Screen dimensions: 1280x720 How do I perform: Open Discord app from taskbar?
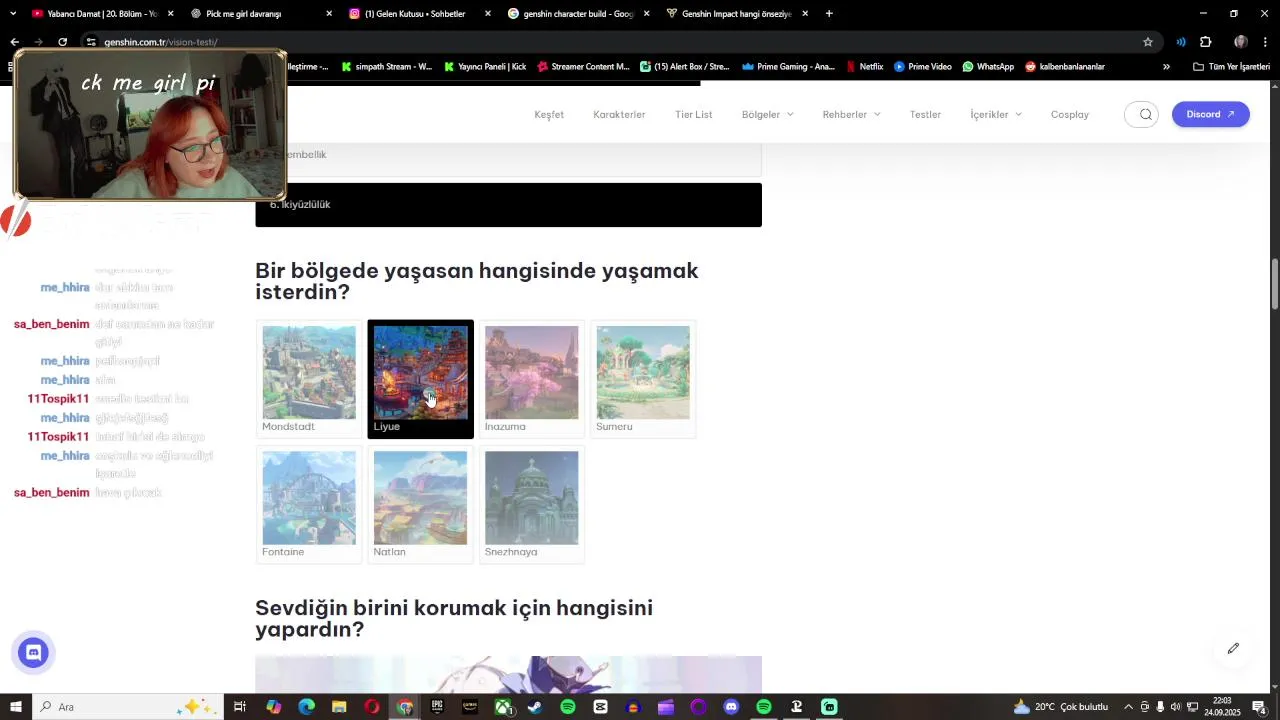tap(731, 707)
